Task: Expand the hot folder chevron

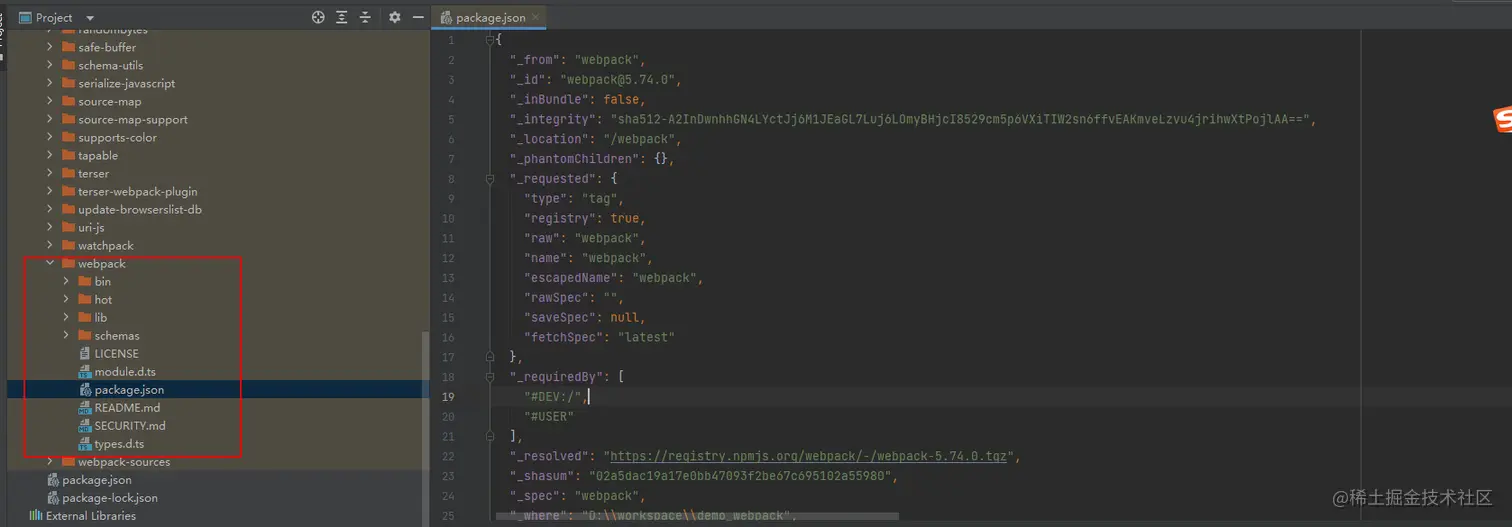Action: (x=66, y=299)
